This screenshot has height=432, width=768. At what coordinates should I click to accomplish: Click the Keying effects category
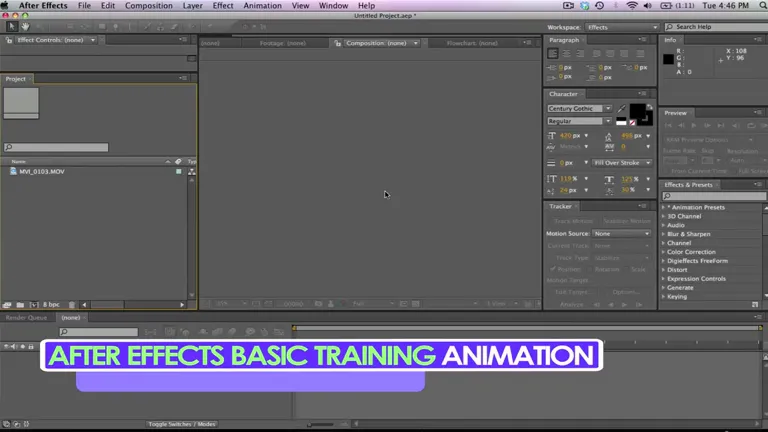(x=677, y=296)
